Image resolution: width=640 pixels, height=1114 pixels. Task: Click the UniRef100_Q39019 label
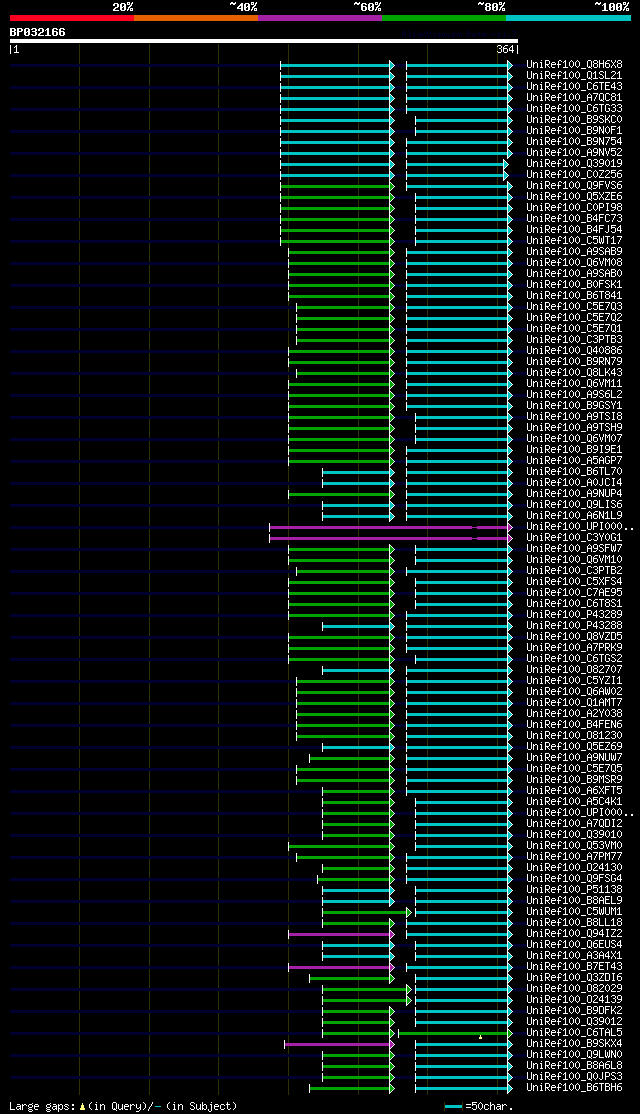[575, 163]
